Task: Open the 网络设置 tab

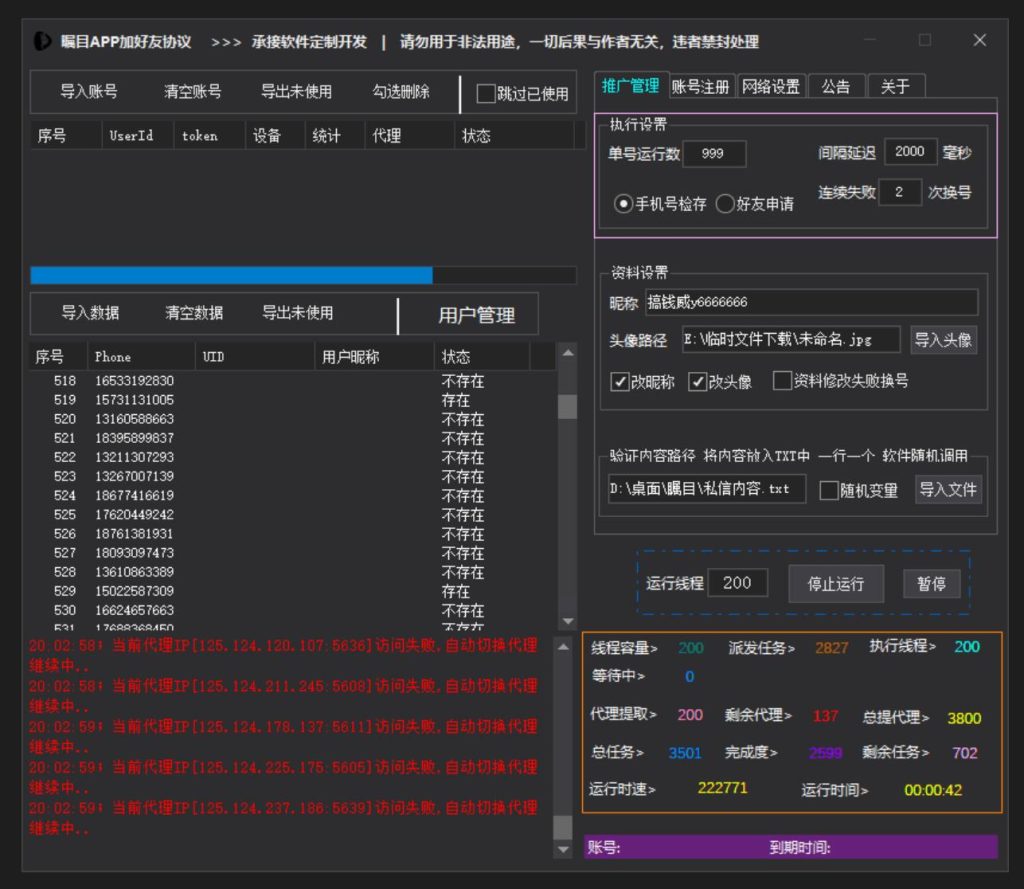Action: 770,87
